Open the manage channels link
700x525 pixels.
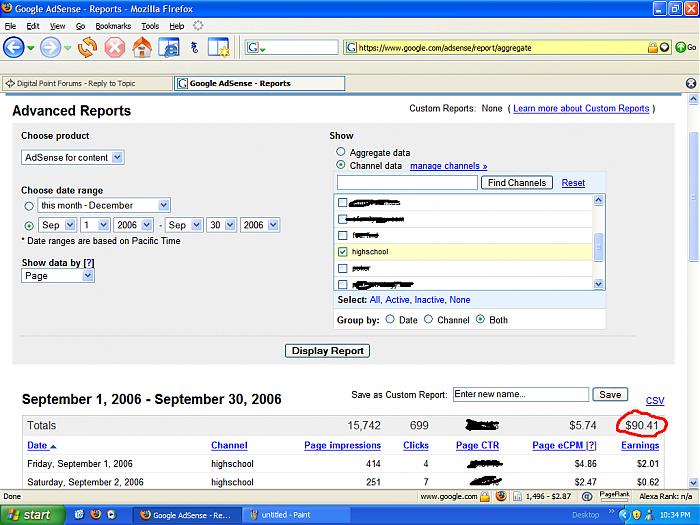click(x=448, y=166)
